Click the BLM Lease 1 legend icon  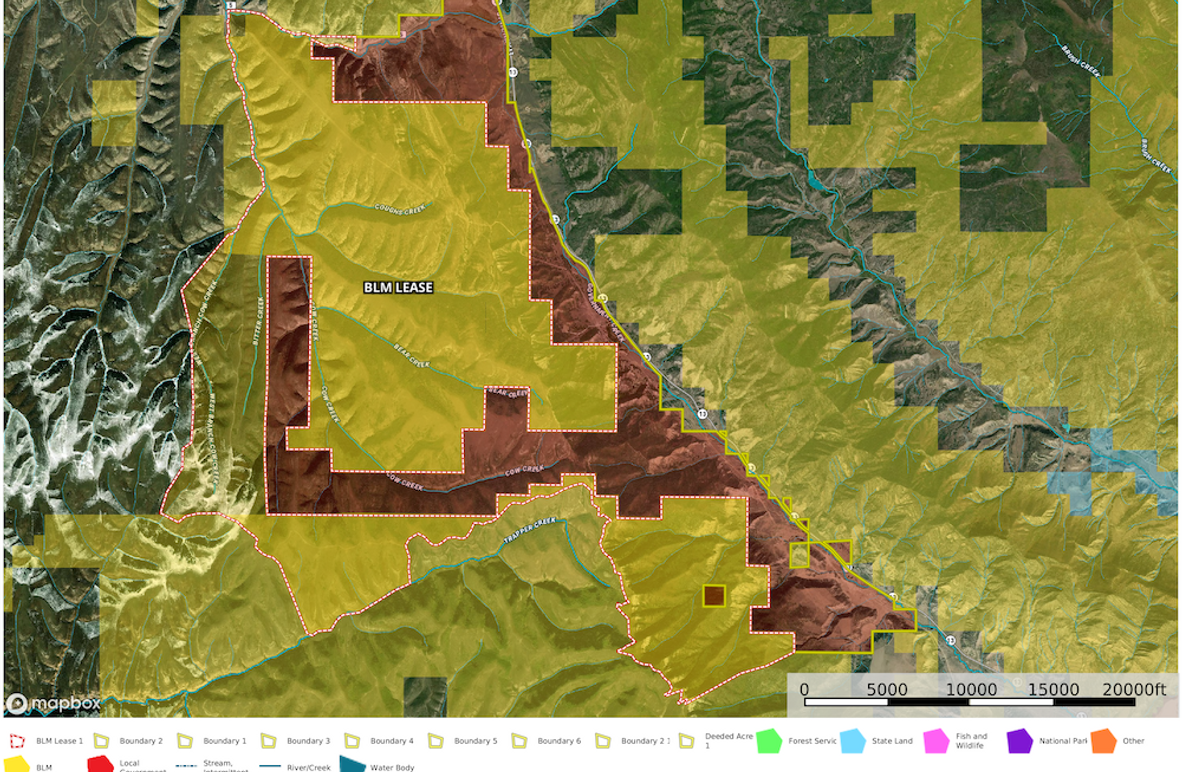[17, 741]
